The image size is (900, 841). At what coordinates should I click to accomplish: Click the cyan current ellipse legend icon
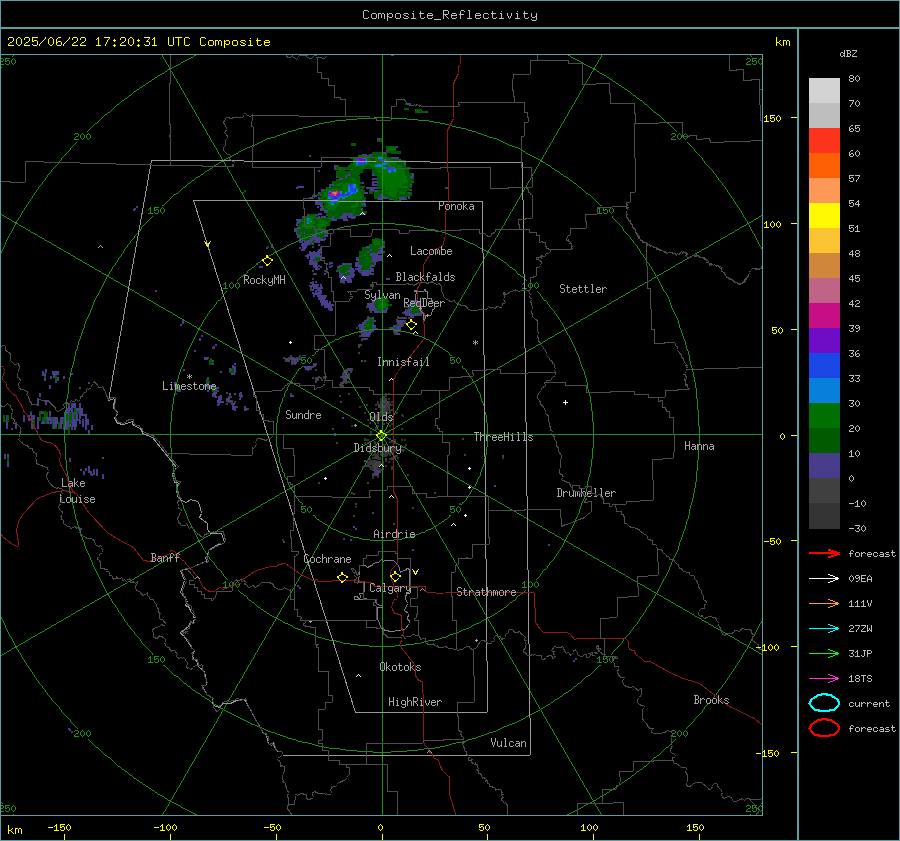[x=824, y=703]
